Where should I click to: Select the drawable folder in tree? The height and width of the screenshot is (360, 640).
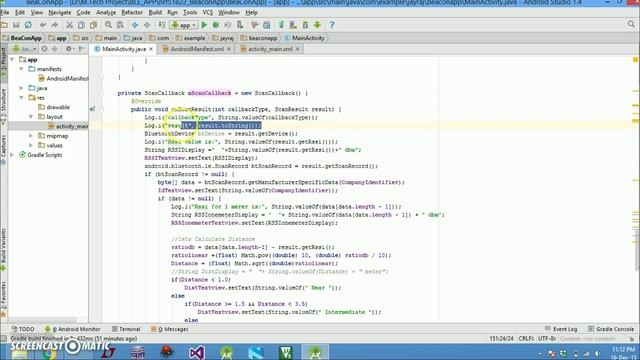[54, 107]
